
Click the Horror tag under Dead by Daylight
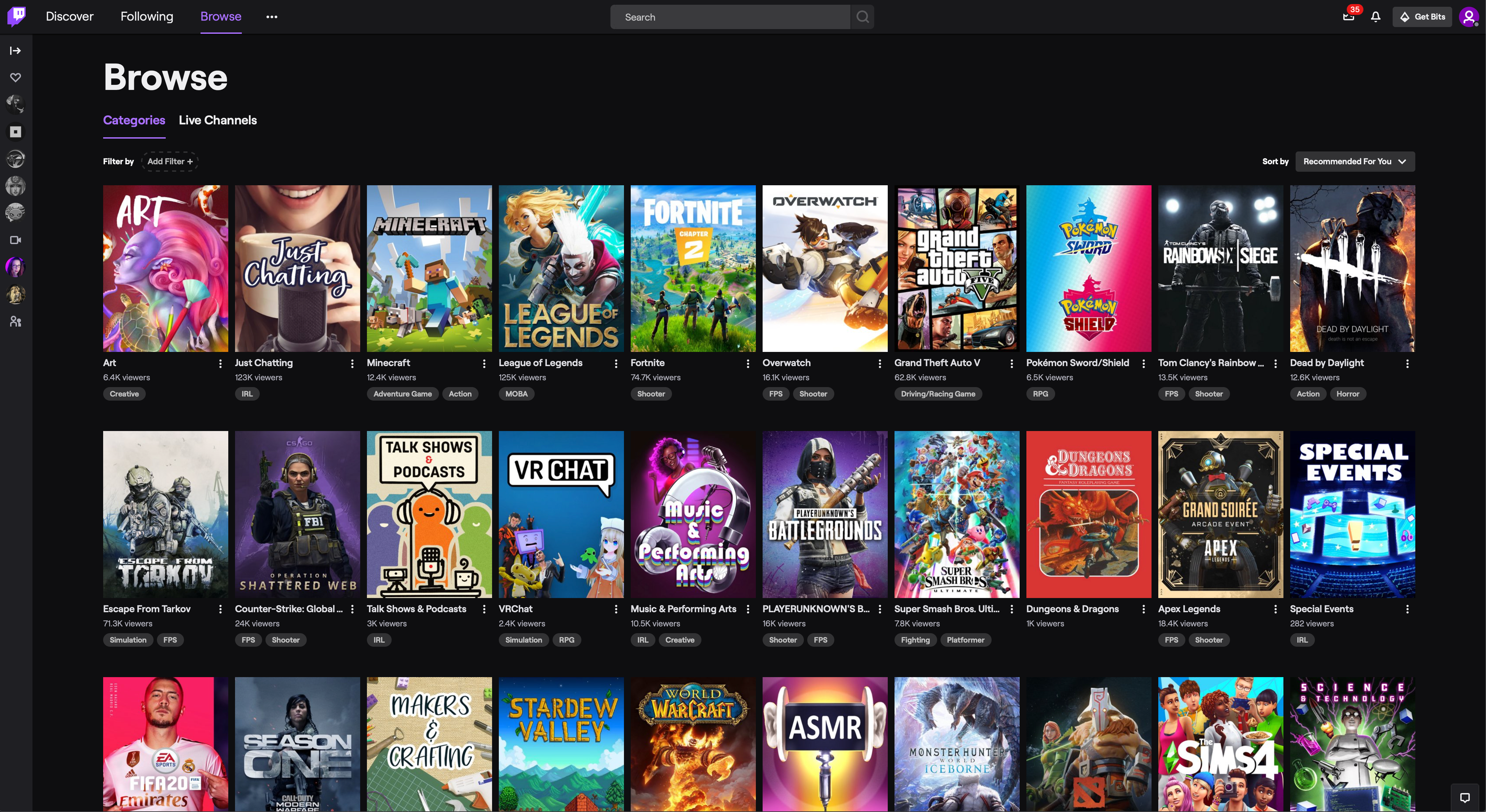tap(1348, 394)
